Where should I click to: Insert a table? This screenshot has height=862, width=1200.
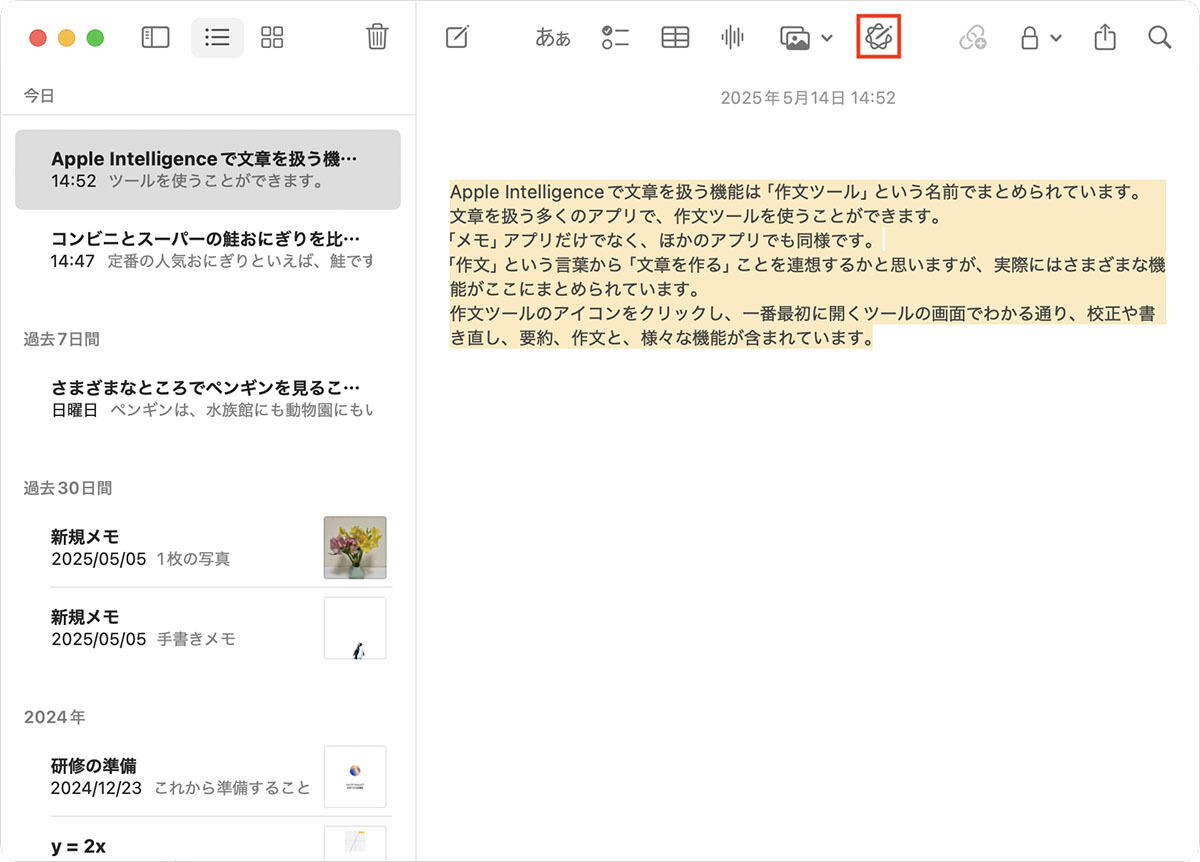coord(676,38)
